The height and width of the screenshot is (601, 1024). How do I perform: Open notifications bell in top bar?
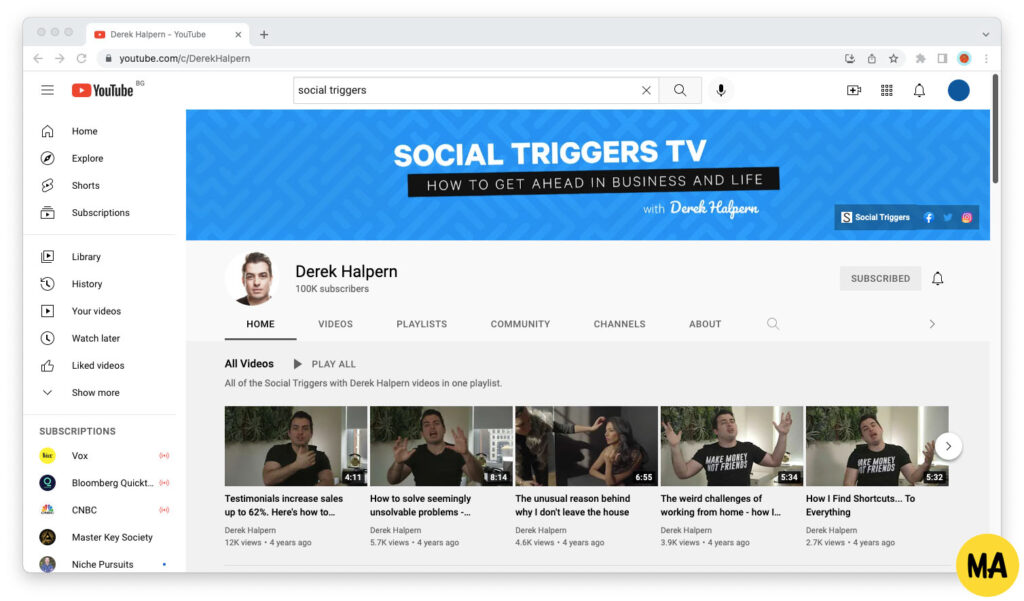coord(919,90)
